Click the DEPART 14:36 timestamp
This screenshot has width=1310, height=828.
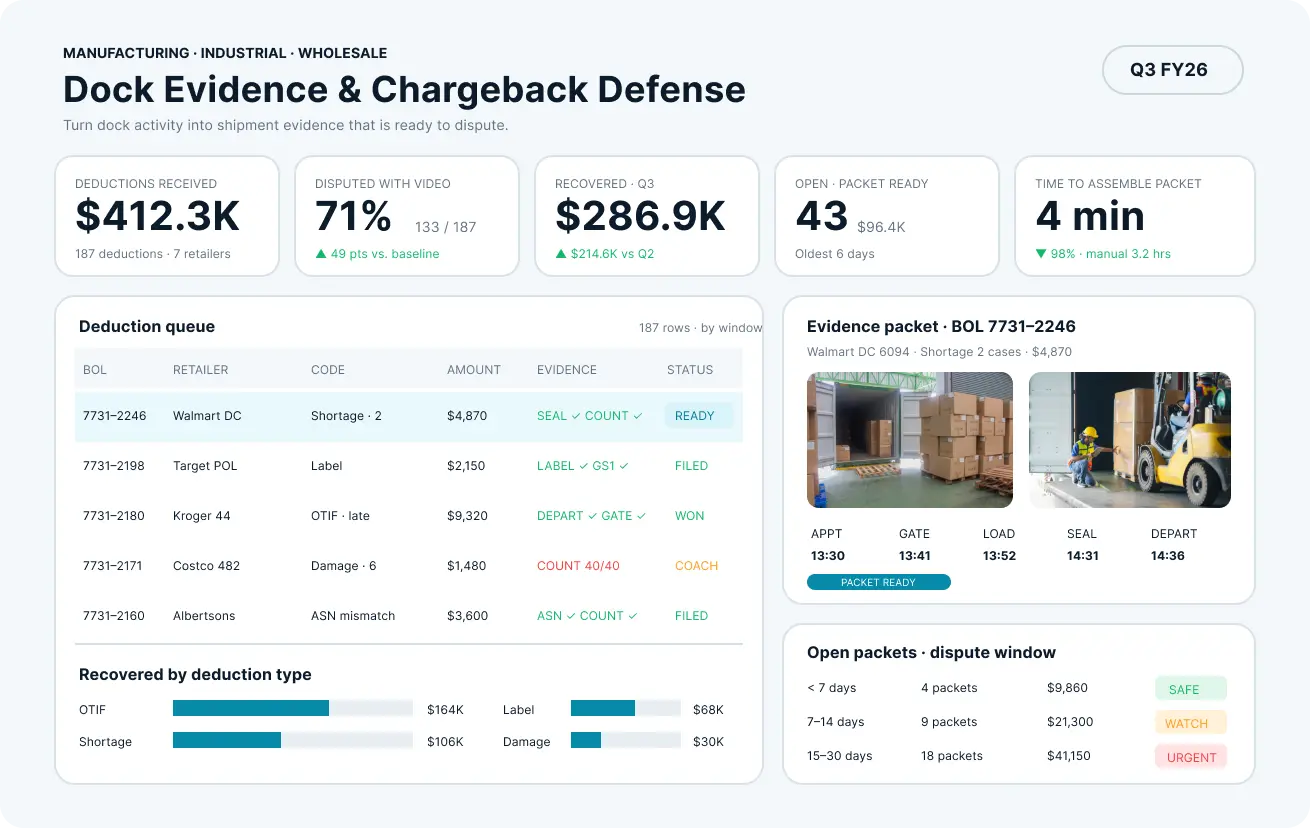coord(1174,545)
